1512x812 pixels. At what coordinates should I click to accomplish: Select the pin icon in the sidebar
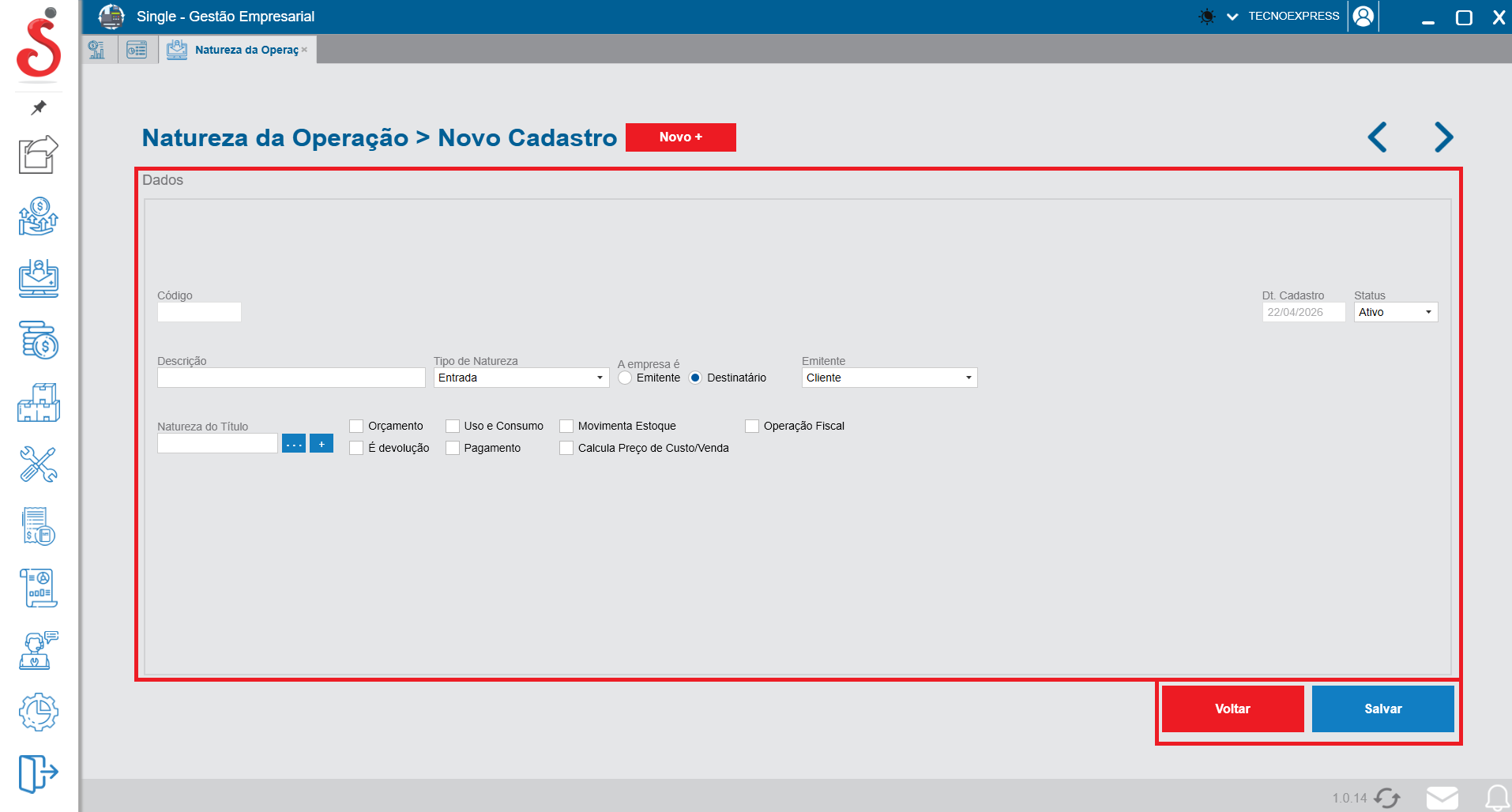[37, 108]
